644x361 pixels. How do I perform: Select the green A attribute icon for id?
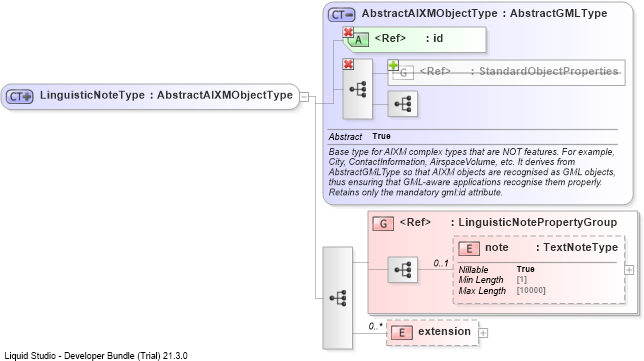[359, 39]
